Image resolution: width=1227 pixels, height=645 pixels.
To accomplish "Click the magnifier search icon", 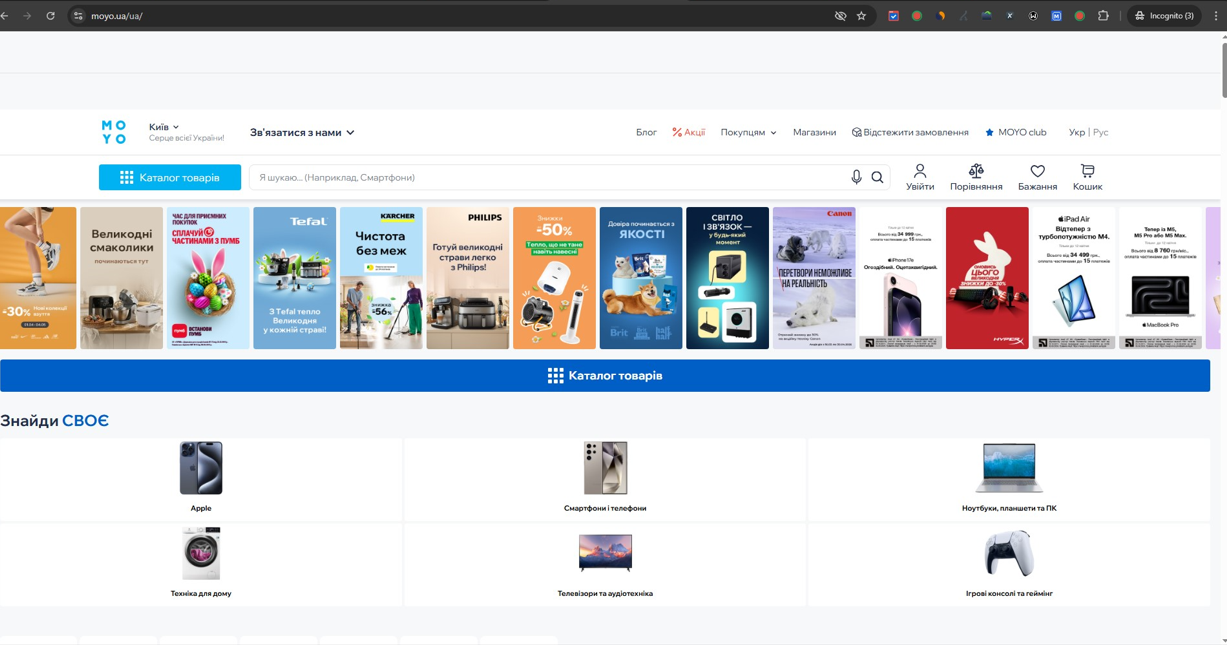I will click(877, 178).
